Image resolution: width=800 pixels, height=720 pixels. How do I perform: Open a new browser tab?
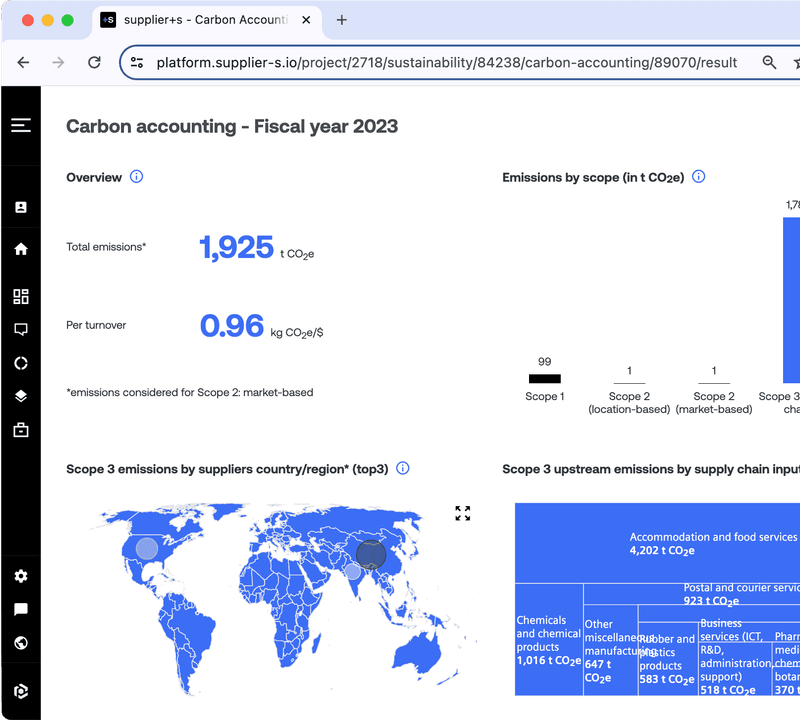(x=342, y=20)
